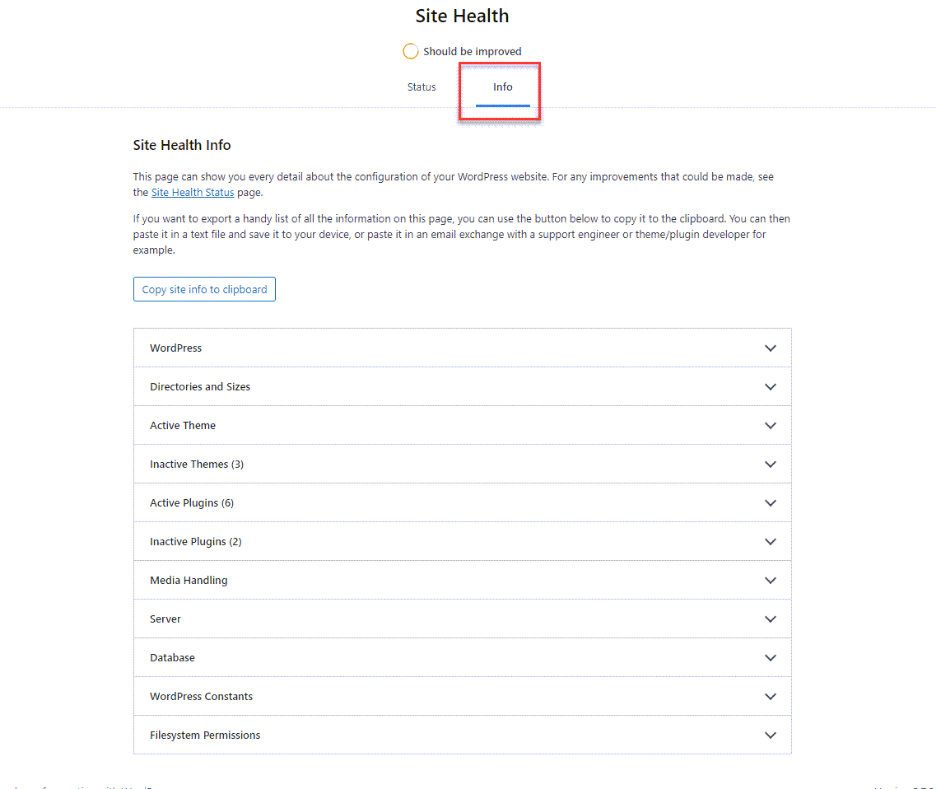Click the yellow 'Should be improved' status circle
The height and width of the screenshot is (789, 936).
click(410, 50)
